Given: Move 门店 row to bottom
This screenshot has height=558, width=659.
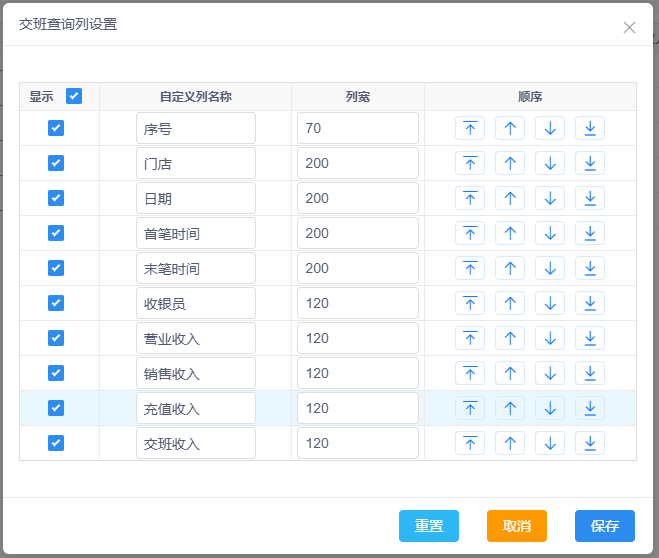Looking at the screenshot, I should (x=590, y=163).
